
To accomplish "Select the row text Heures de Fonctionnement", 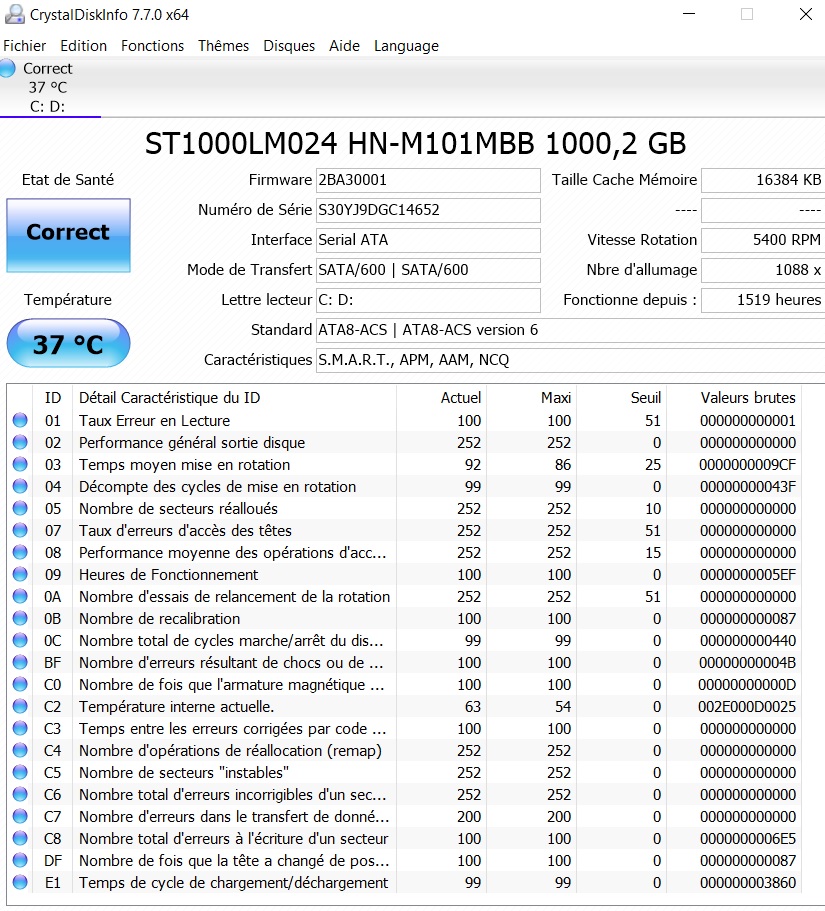I will [x=168, y=575].
